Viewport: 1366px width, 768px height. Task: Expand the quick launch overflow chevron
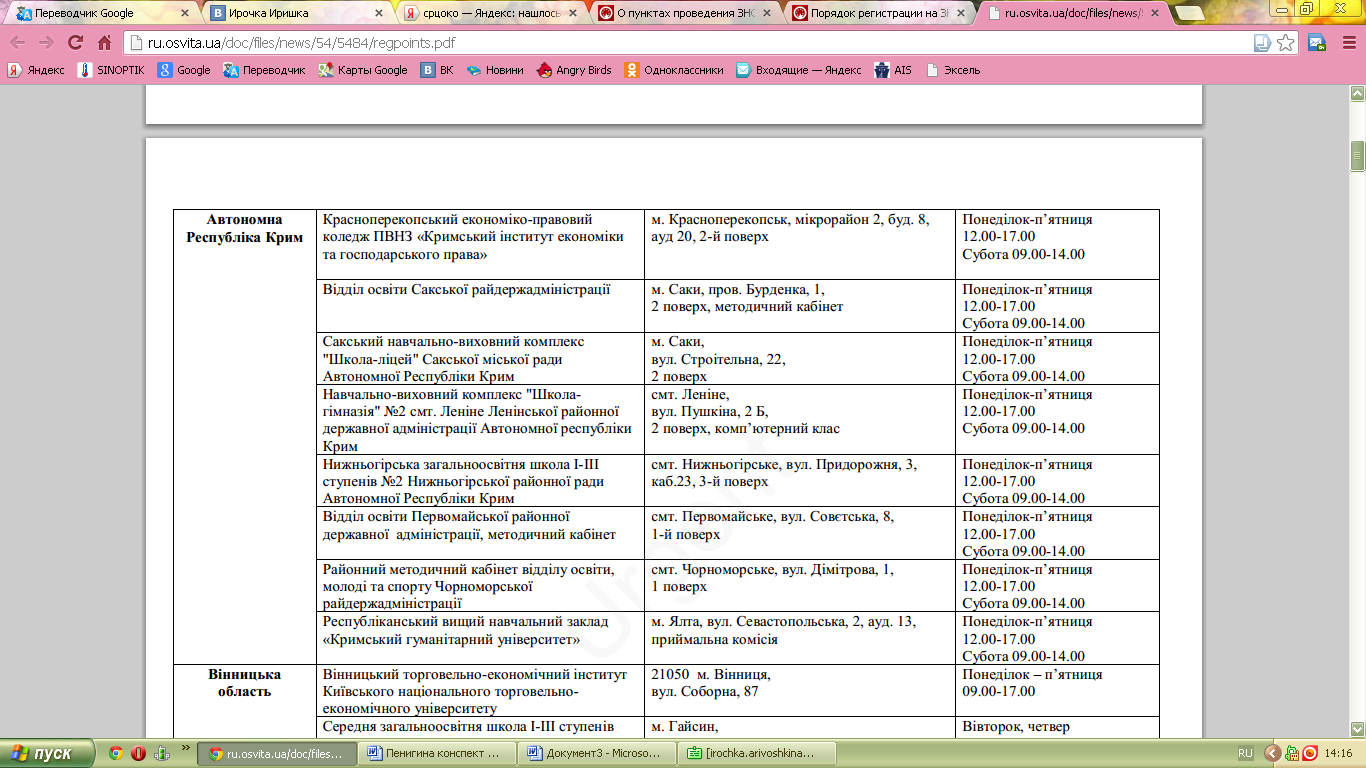coord(186,747)
